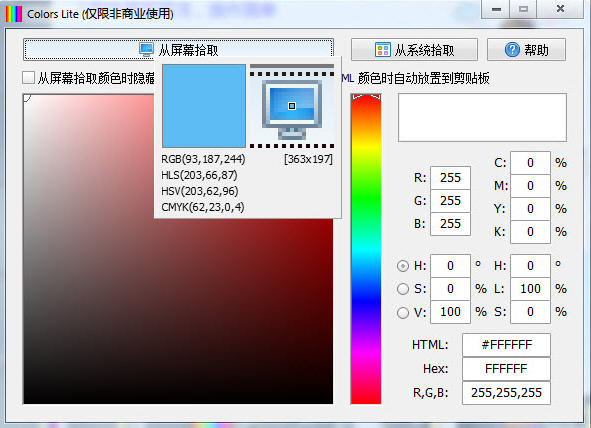Click the RGB(93,187,244) text in popup
The image size is (591, 428).
[203, 159]
